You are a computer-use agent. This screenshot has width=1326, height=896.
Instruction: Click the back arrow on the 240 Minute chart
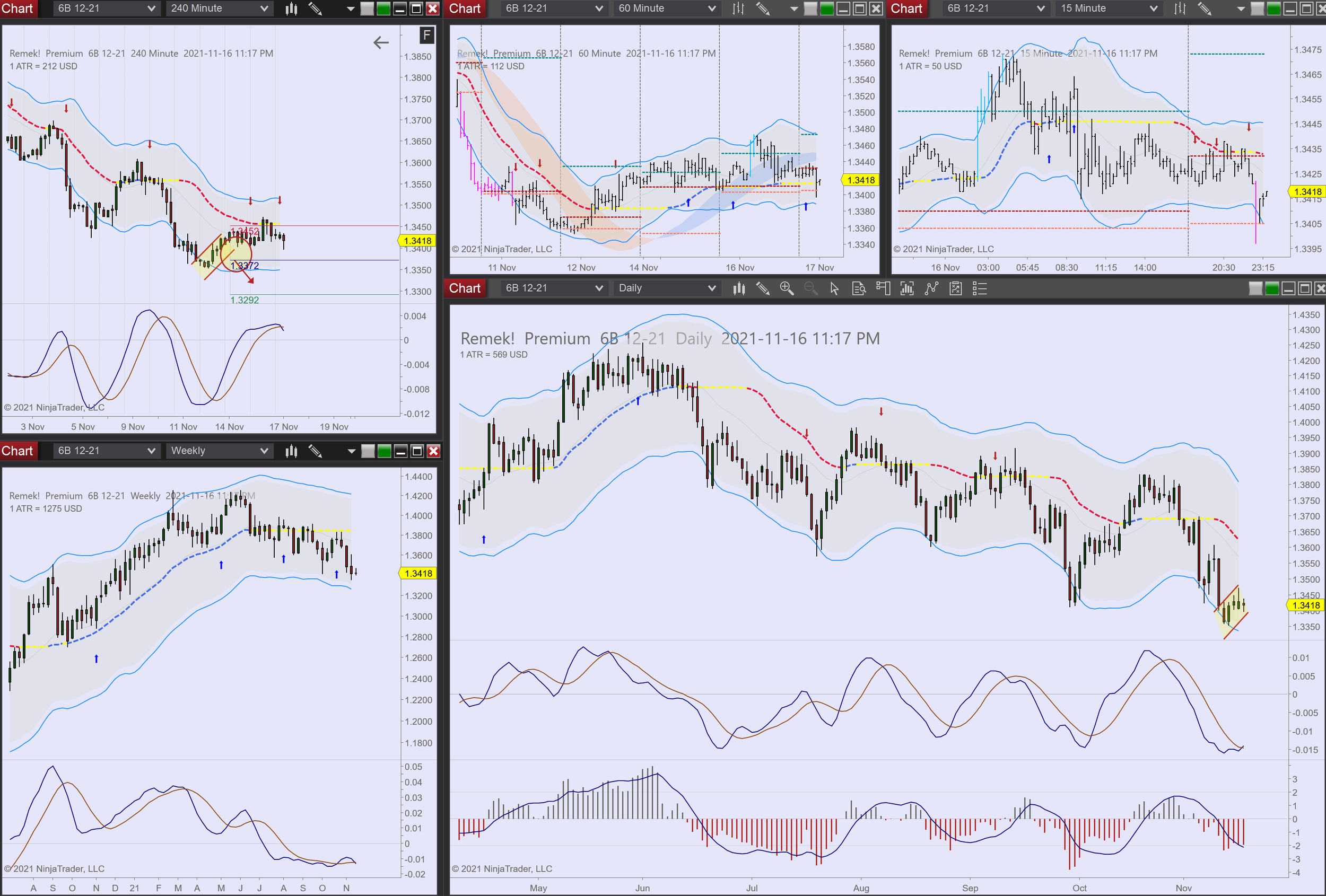pos(381,42)
